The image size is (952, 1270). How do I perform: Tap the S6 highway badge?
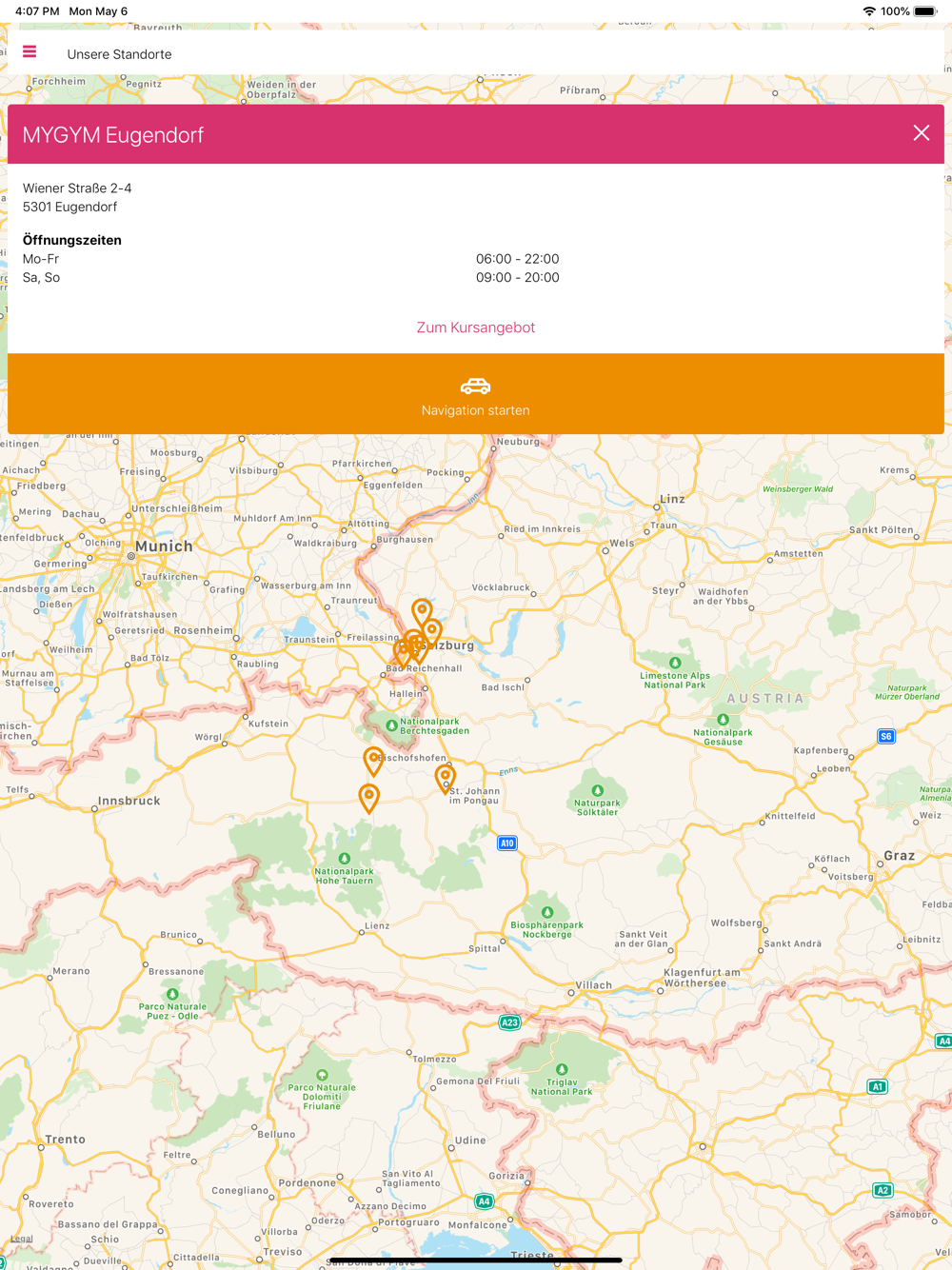(x=886, y=736)
